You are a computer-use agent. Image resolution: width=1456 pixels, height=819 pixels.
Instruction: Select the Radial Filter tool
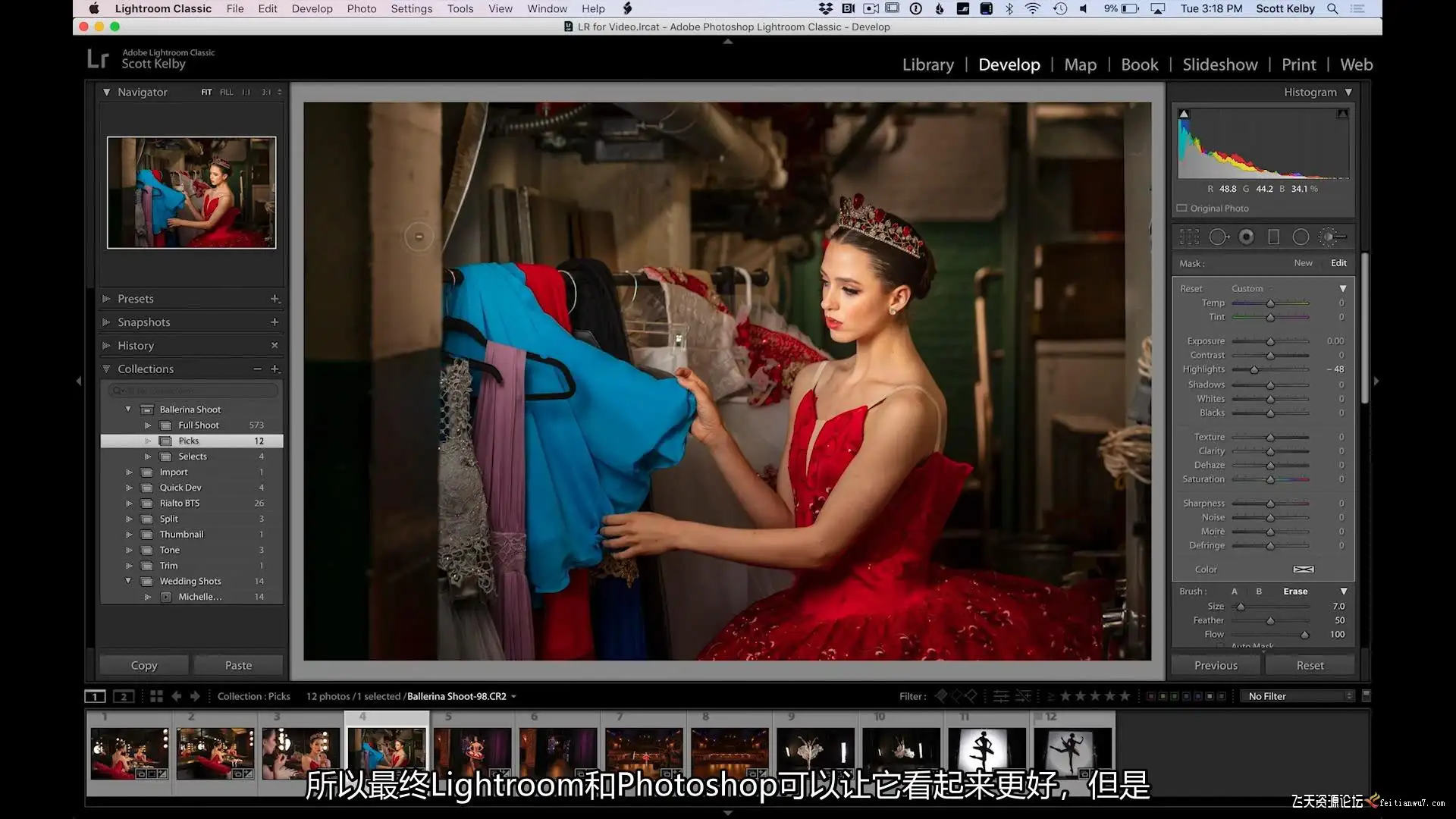tap(1301, 237)
